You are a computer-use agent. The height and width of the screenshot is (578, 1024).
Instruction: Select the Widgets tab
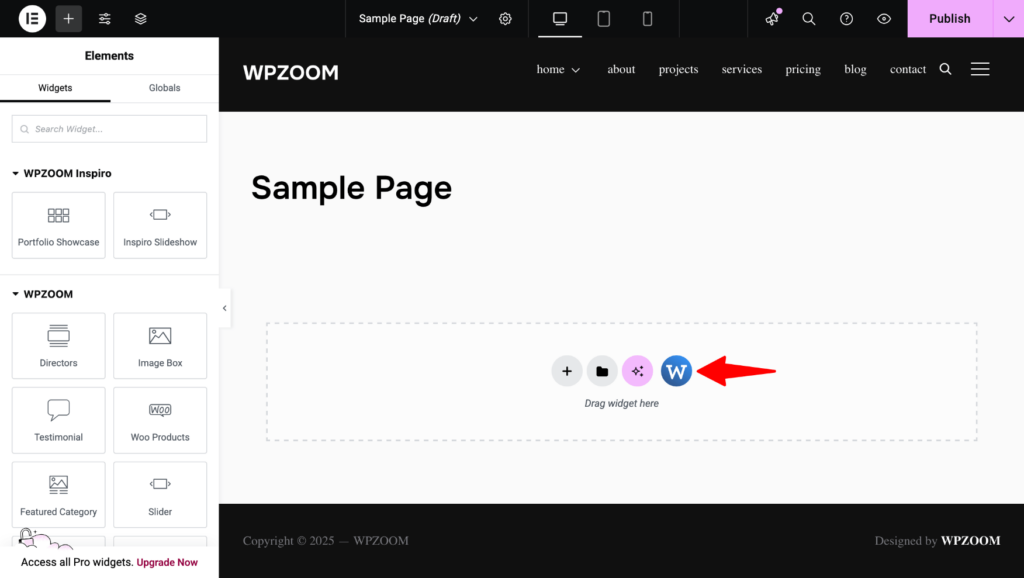pyautogui.click(x=55, y=88)
